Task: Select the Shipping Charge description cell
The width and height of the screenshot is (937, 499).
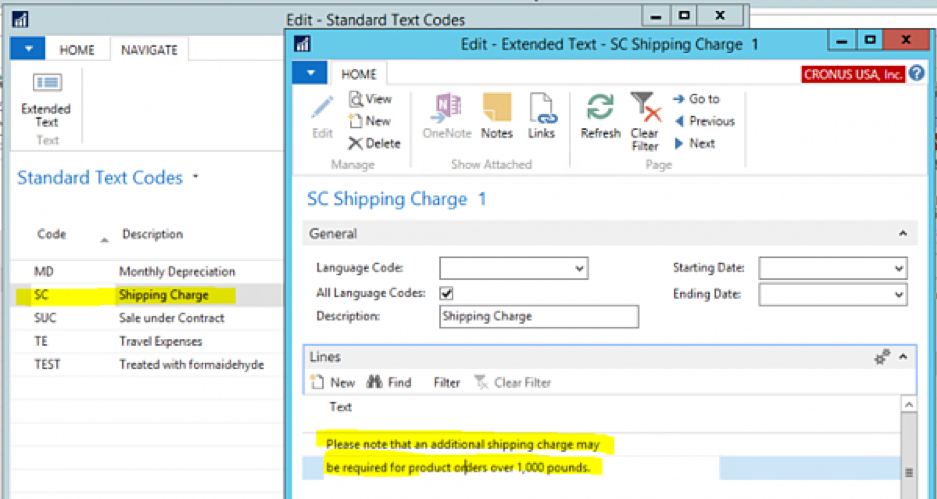Action: tap(164, 295)
